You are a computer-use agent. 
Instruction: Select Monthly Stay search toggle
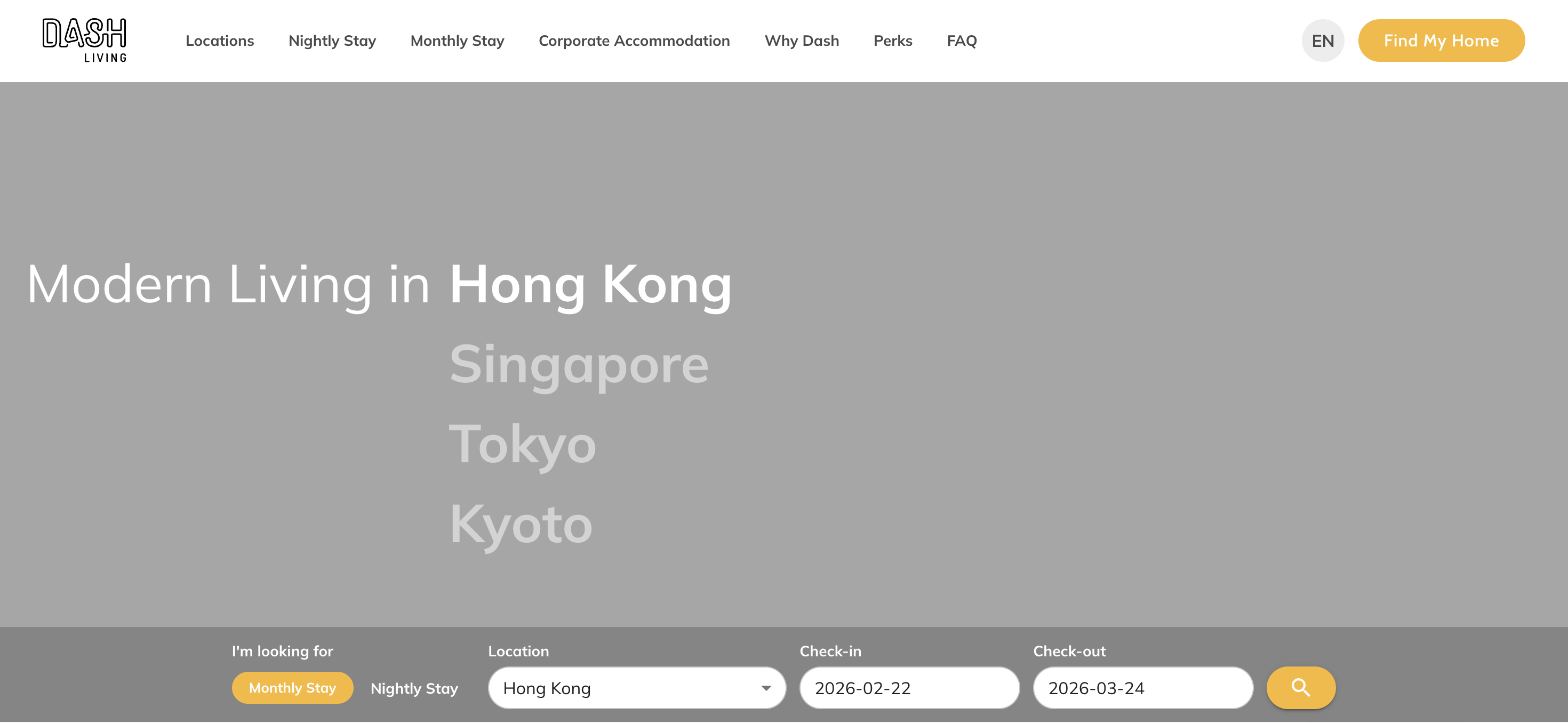[x=292, y=688]
